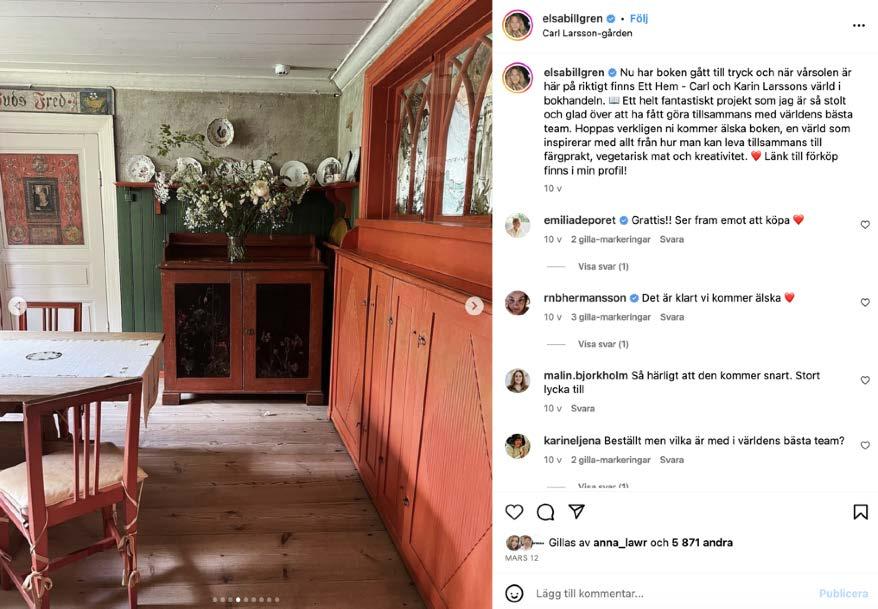Image resolution: width=878 pixels, height=609 pixels.
Task: Open Carl Larsson-gården location link
Action: 587,33
